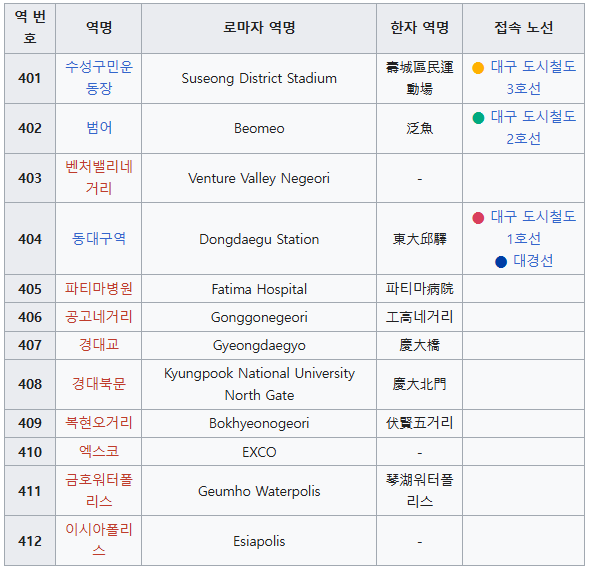Screen dimensions: 589x570
Task: Select station number 409 cell
Action: [30, 423]
